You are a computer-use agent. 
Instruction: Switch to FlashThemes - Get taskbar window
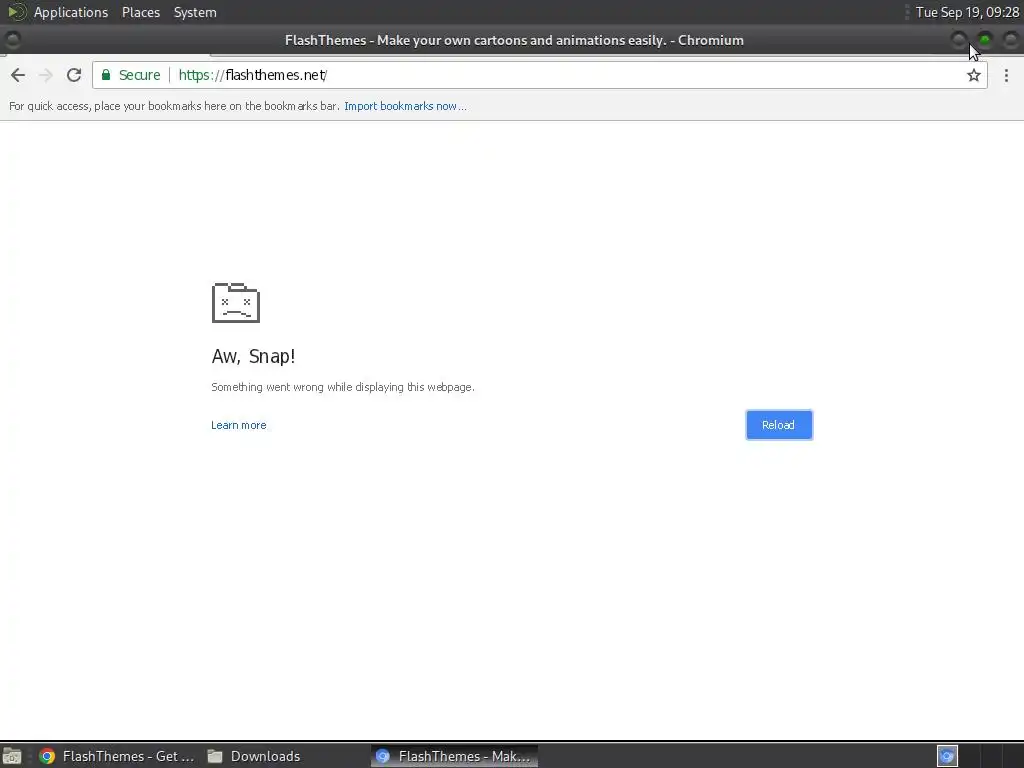(x=116, y=756)
